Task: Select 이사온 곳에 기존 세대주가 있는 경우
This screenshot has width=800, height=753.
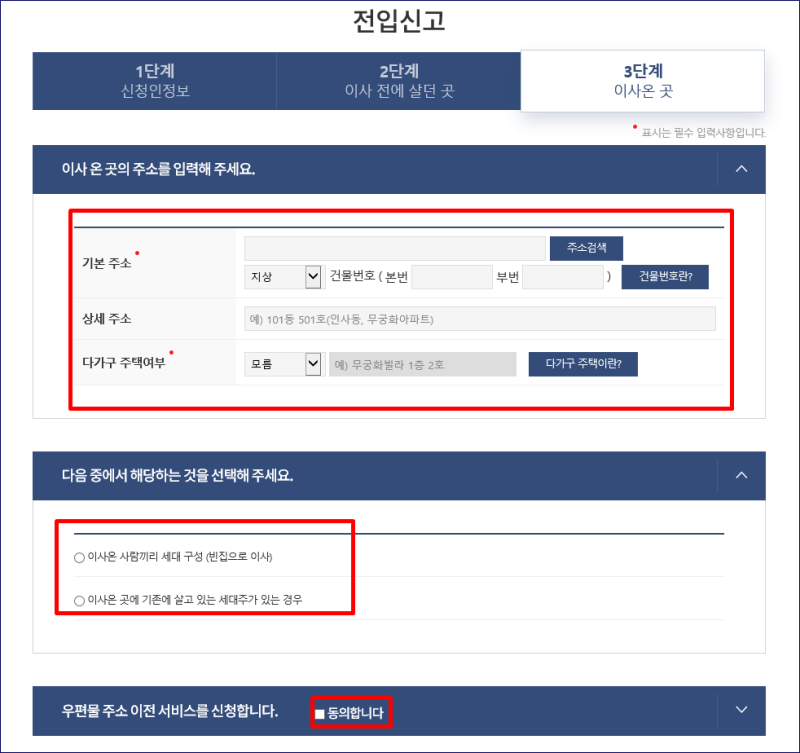Action: coord(79,600)
